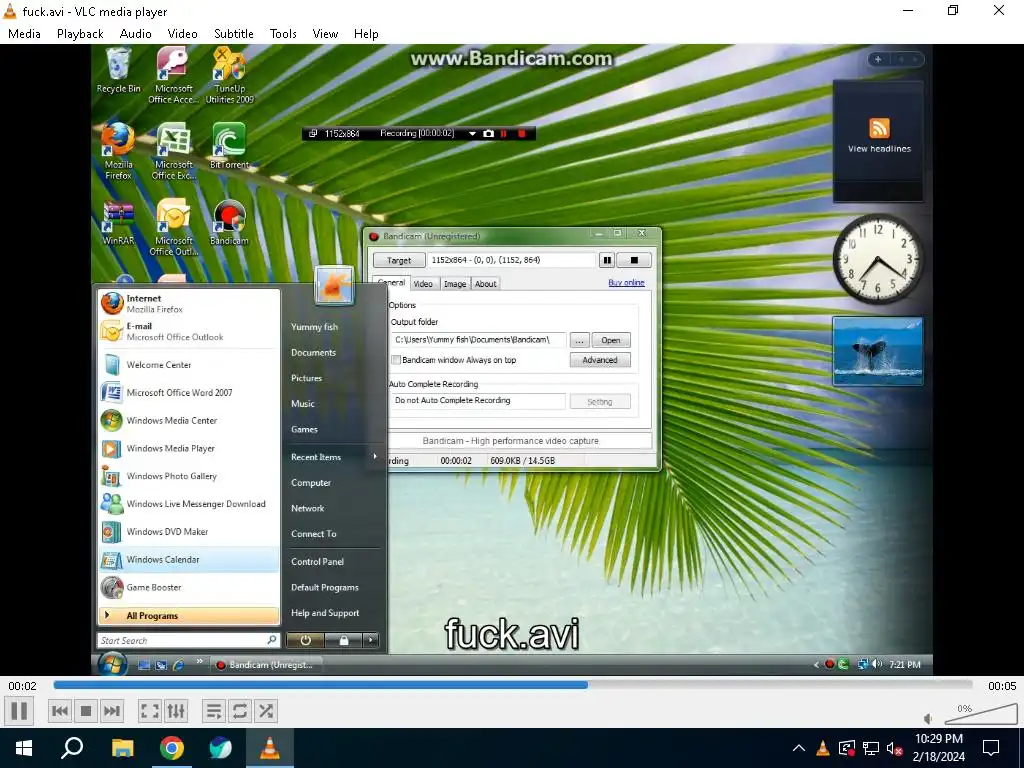Click WinRAR desktop icon in the video
This screenshot has height=768, width=1024.
click(118, 223)
